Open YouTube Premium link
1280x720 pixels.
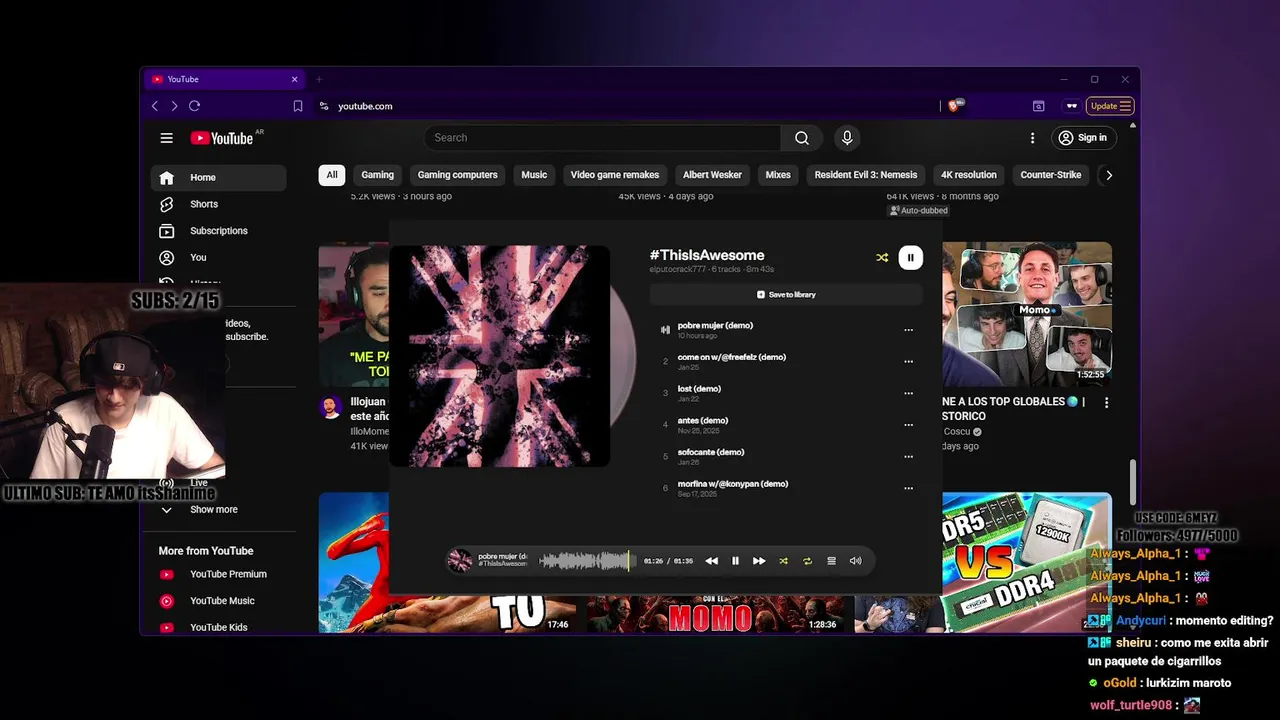click(x=218, y=574)
